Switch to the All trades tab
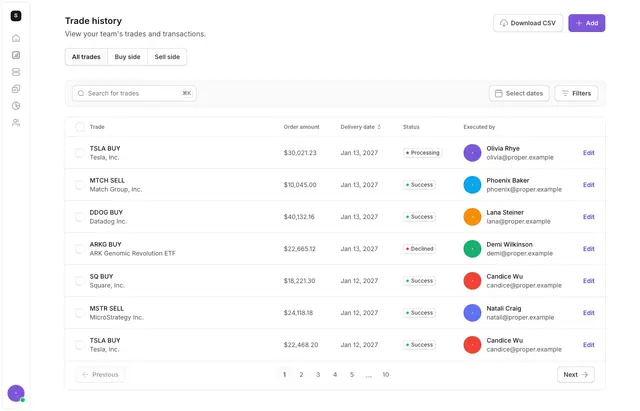 (x=86, y=57)
